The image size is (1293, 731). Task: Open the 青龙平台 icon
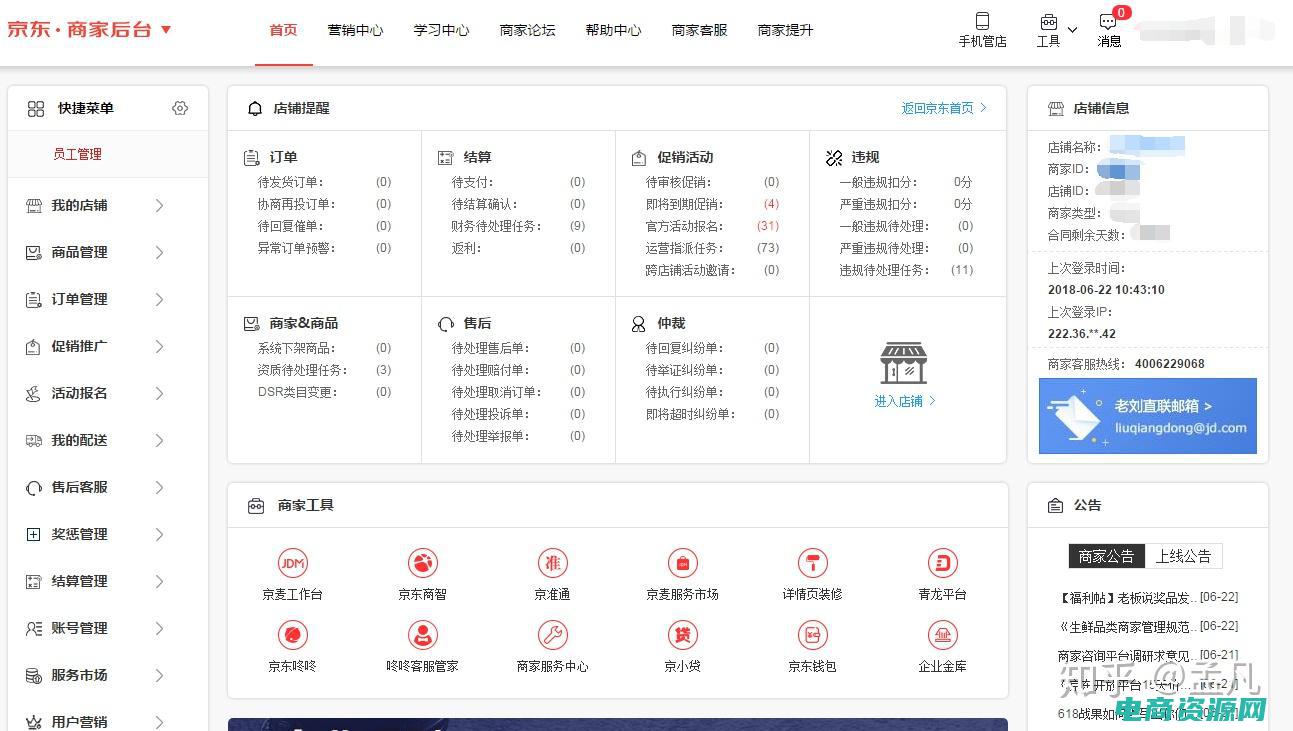942,563
